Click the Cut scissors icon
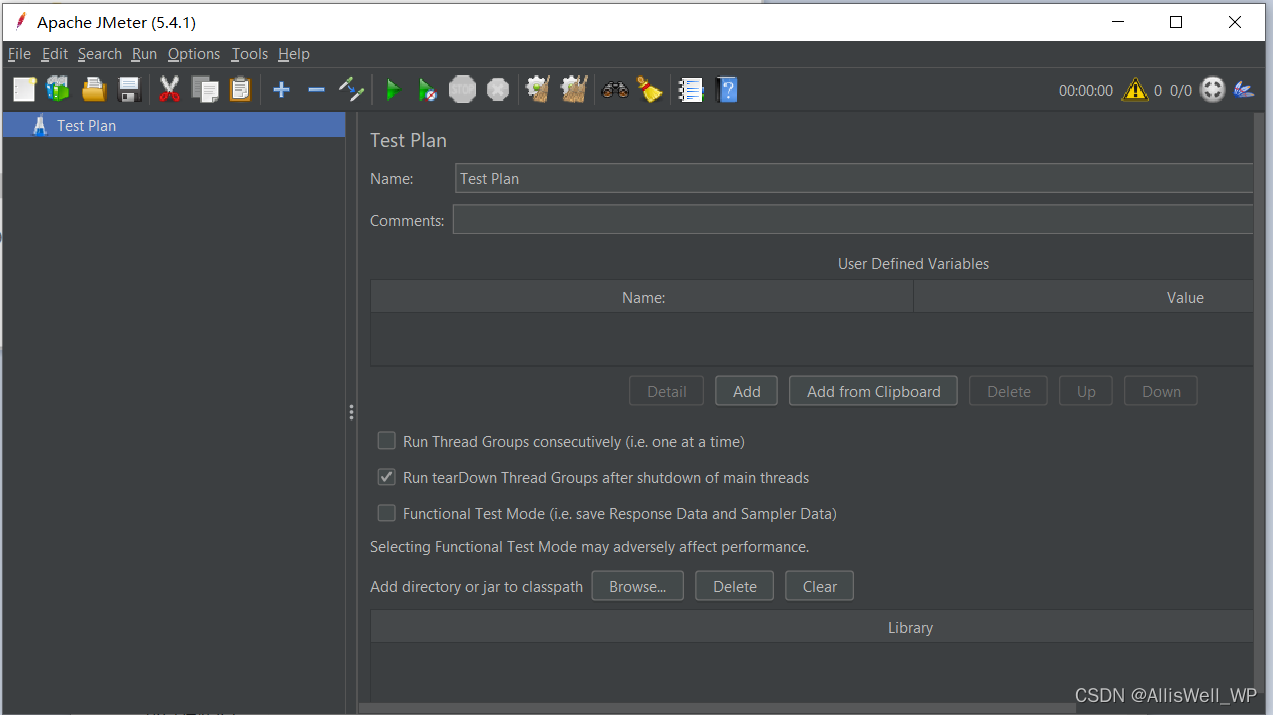Image resolution: width=1273 pixels, height=715 pixels. click(x=169, y=90)
